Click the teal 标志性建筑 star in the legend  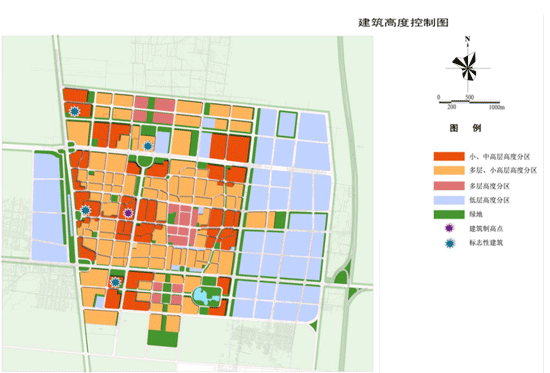(x=450, y=243)
